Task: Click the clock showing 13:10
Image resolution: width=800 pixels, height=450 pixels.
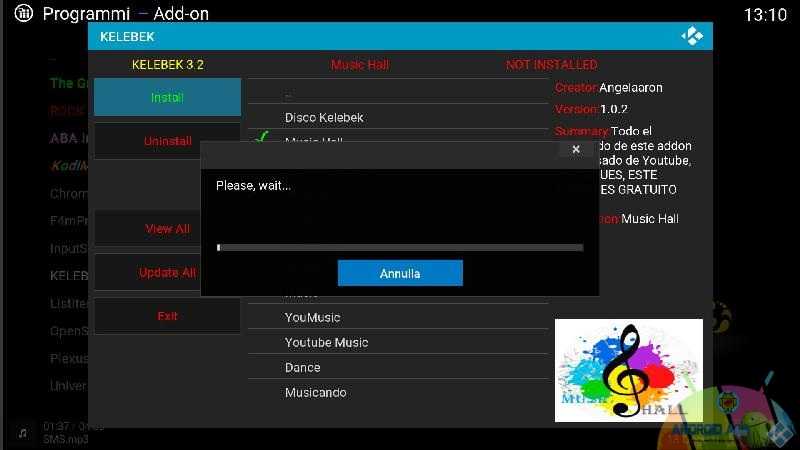Action: pyautogui.click(x=765, y=14)
